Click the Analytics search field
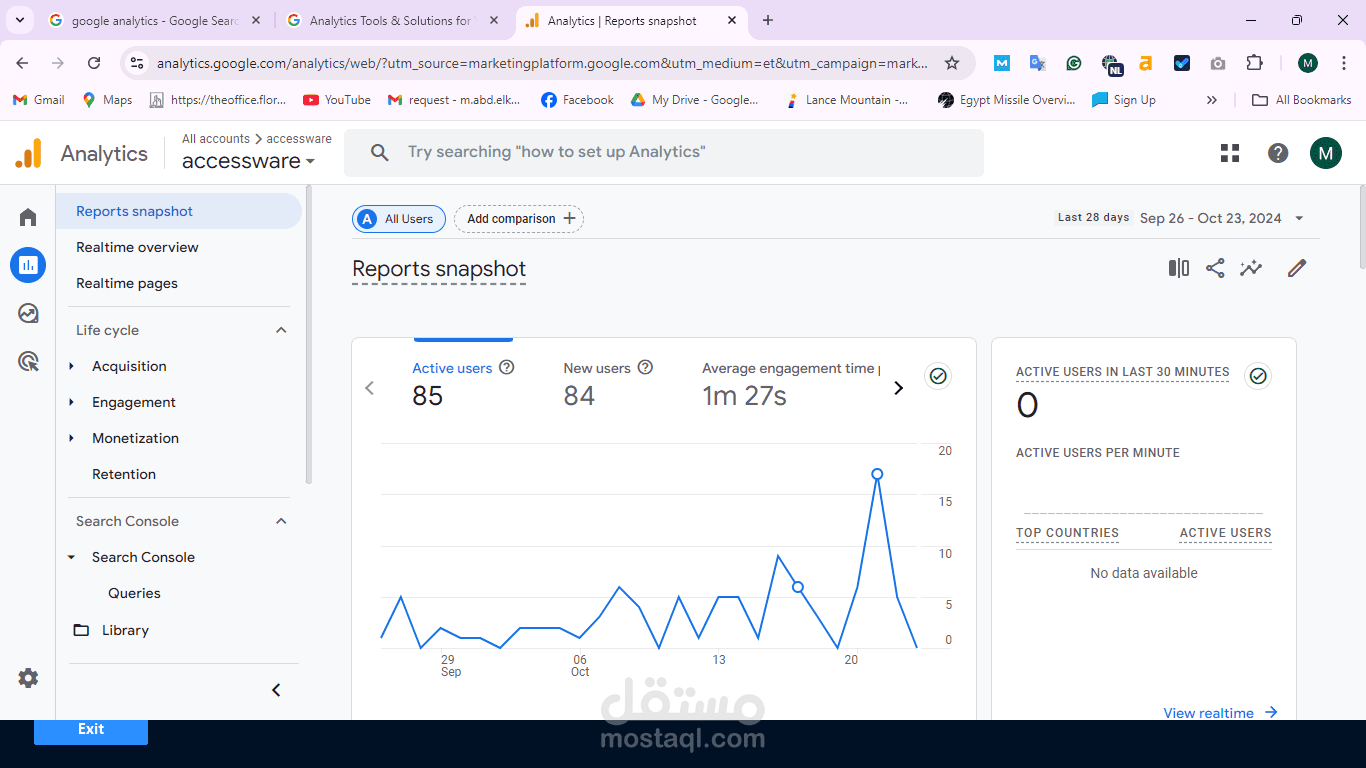Screen dimensions: 1366x768 click(664, 153)
